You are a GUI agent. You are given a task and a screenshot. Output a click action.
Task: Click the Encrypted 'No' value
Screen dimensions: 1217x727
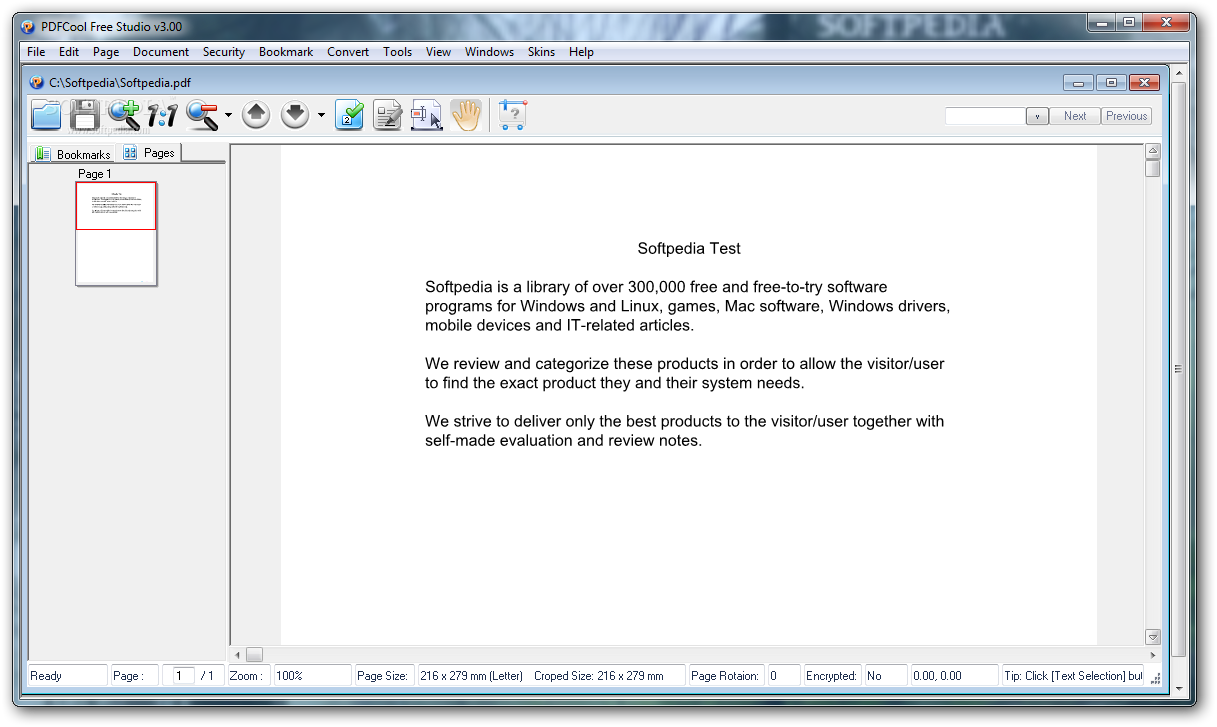(875, 676)
